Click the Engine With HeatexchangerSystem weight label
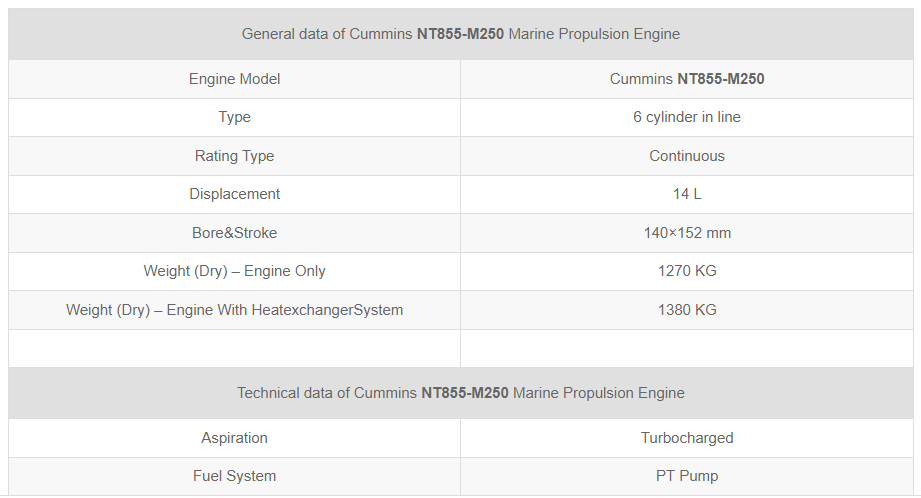The width and height of the screenshot is (921, 498). click(234, 310)
